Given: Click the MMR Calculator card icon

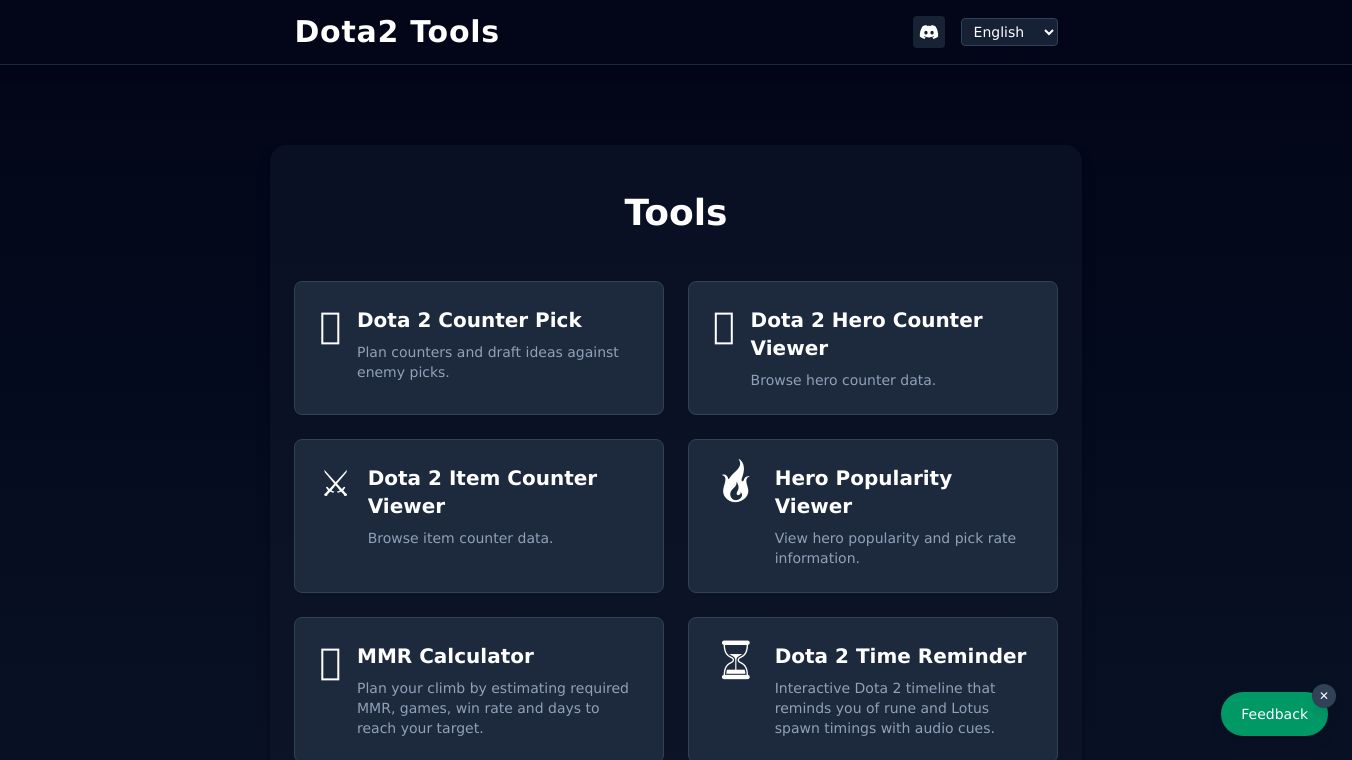Looking at the screenshot, I should (330, 664).
